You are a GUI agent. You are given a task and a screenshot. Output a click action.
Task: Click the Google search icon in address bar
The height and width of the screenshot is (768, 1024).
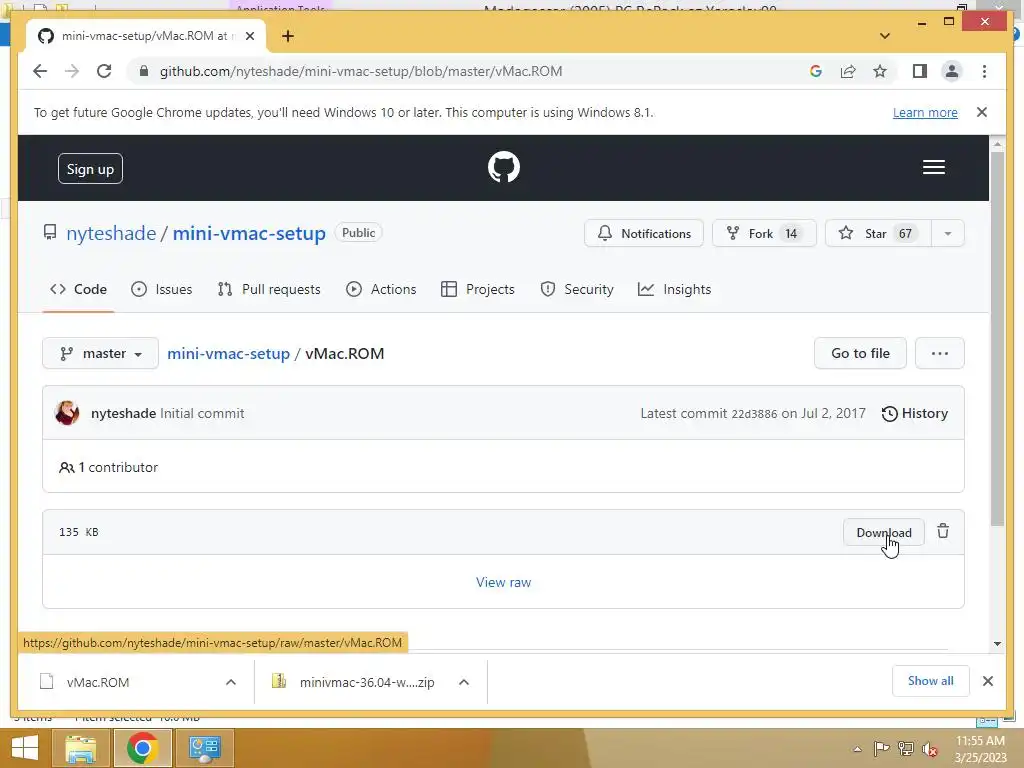pyautogui.click(x=816, y=71)
